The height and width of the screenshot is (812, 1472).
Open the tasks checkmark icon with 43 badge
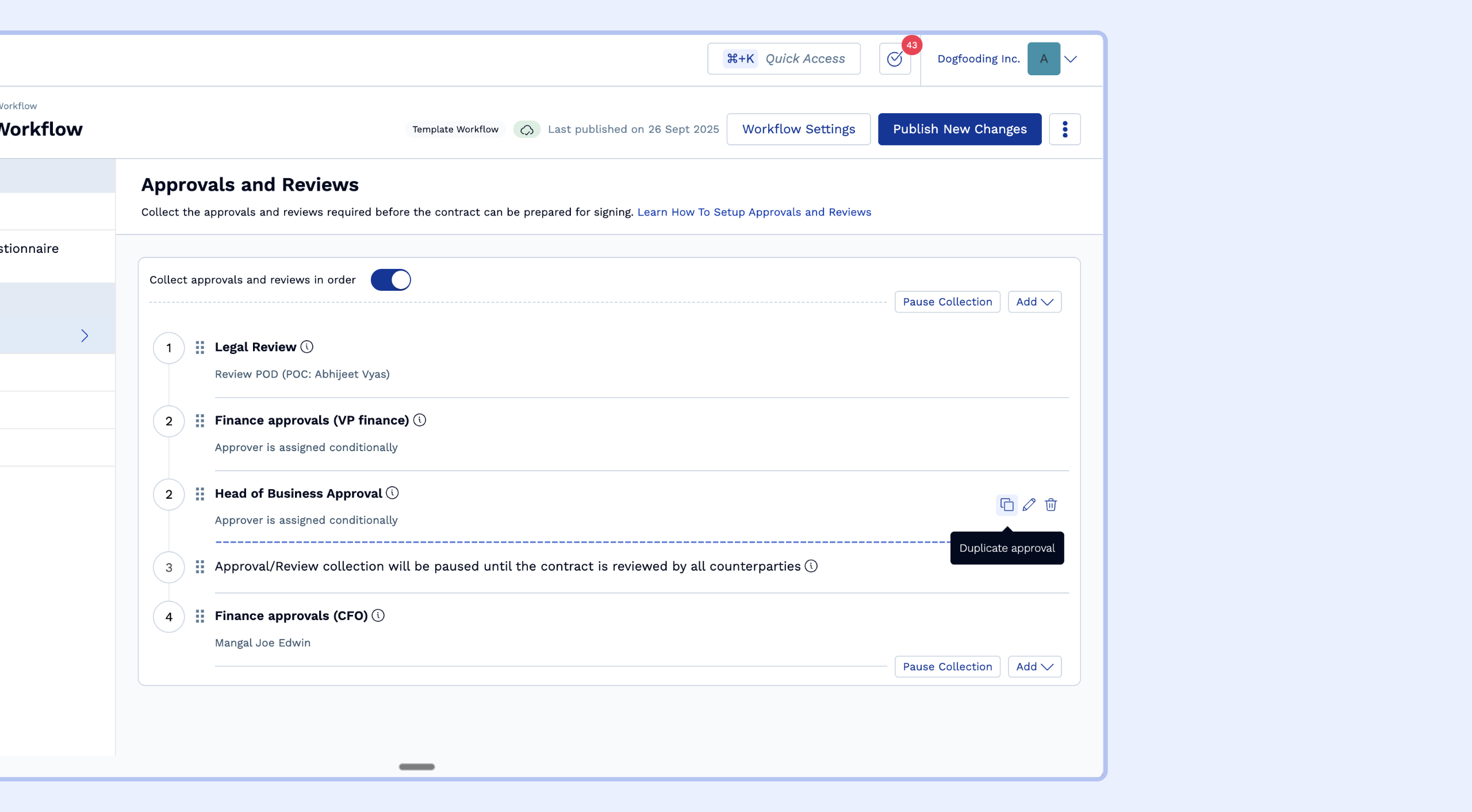pyautogui.click(x=895, y=59)
